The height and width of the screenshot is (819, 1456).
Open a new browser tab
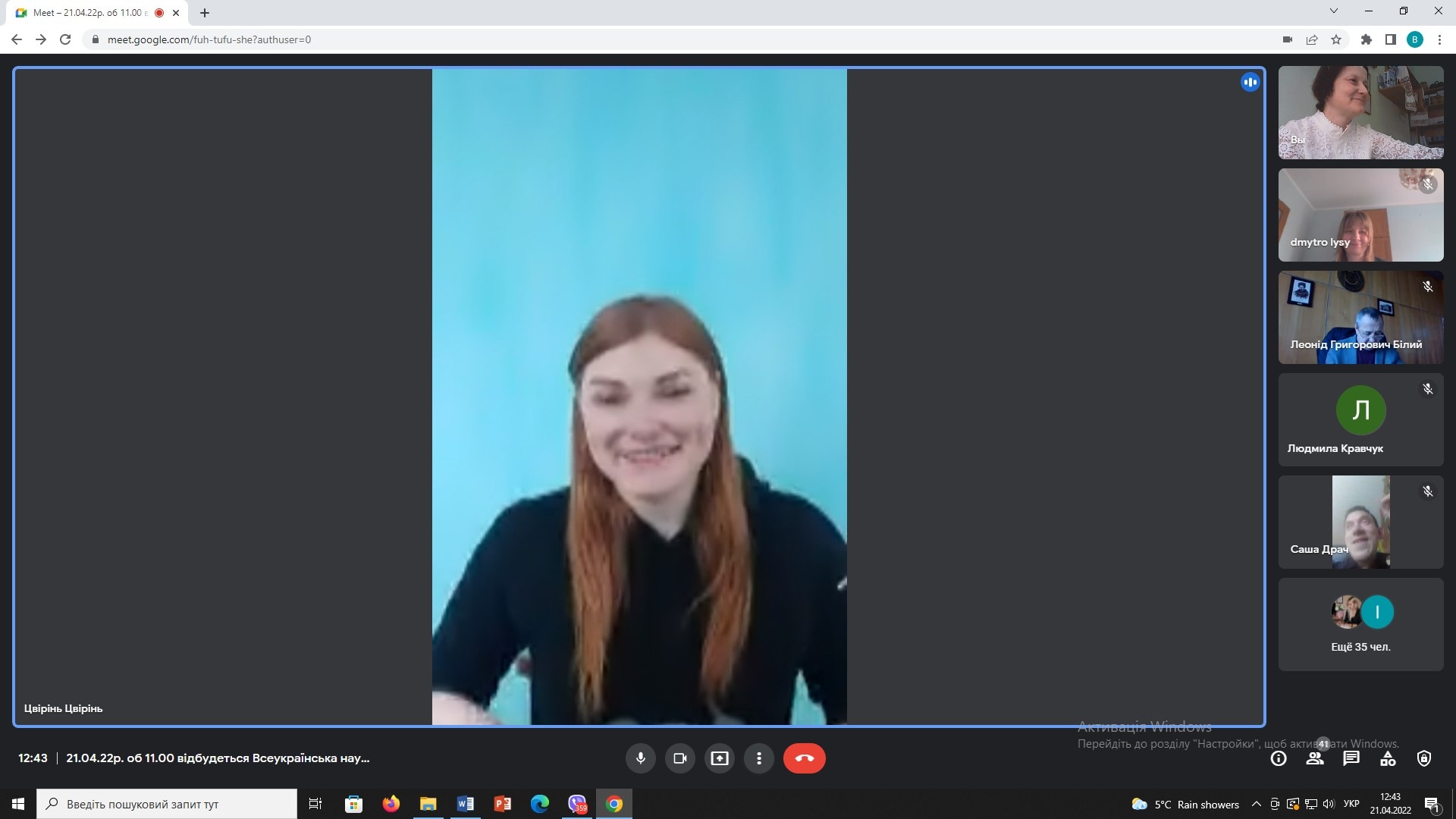[x=205, y=13]
